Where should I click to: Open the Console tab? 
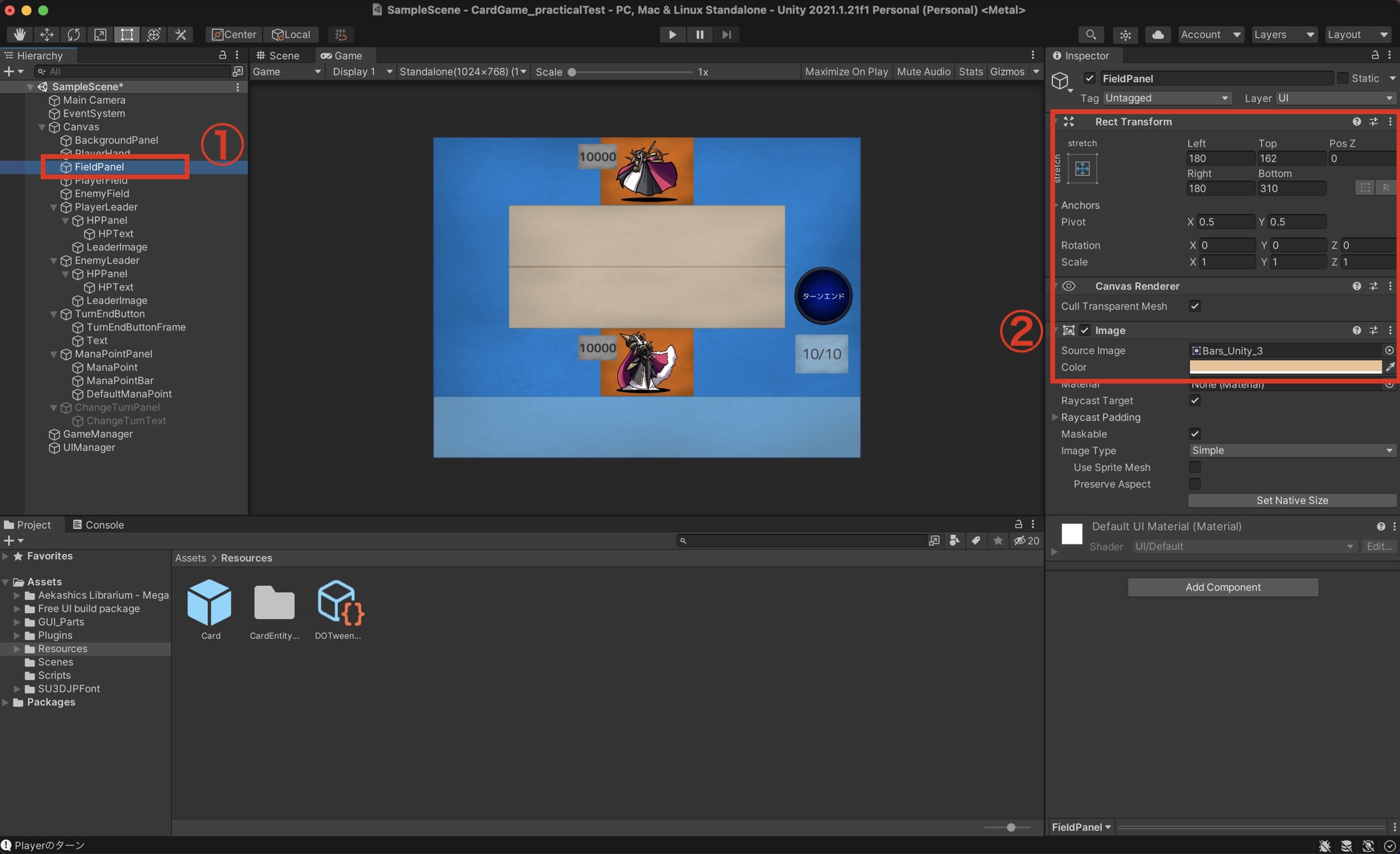(98, 525)
